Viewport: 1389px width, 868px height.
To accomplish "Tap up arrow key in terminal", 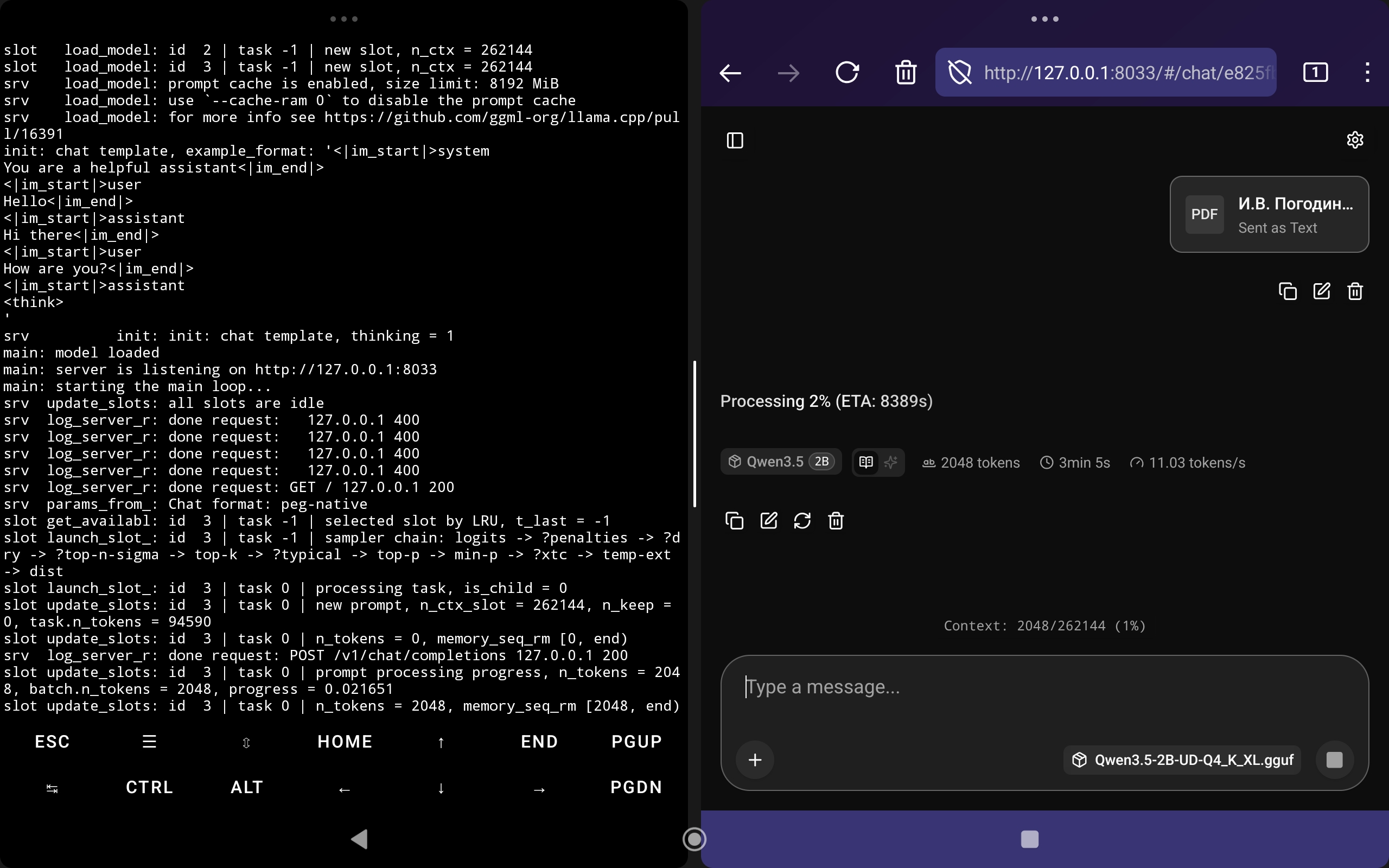I will coord(441,742).
